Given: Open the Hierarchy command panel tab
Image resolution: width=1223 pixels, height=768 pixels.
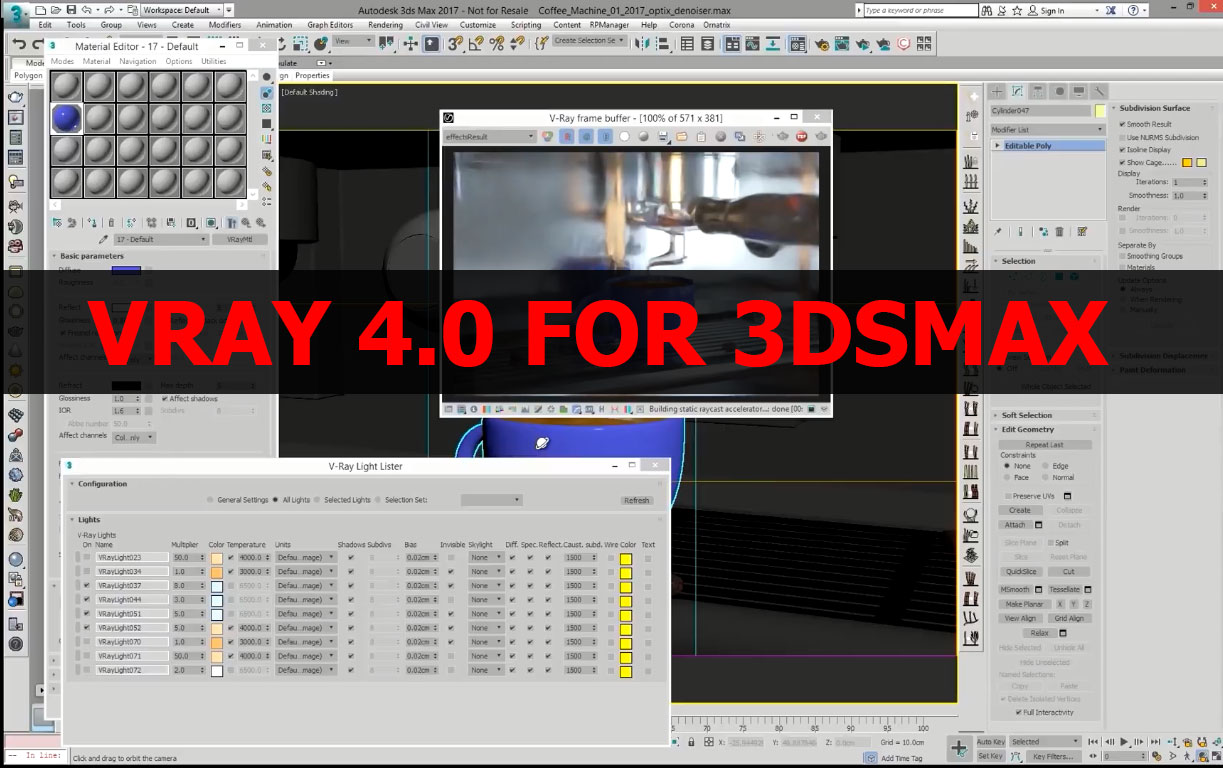Looking at the screenshot, I should 1038,91.
